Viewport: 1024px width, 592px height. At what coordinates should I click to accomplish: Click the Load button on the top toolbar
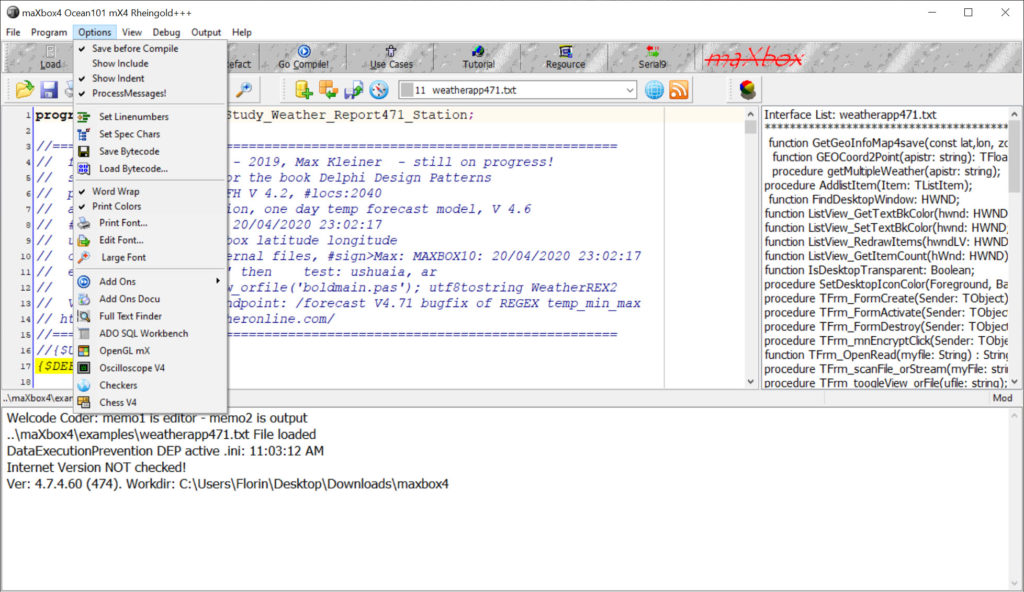click(50, 58)
